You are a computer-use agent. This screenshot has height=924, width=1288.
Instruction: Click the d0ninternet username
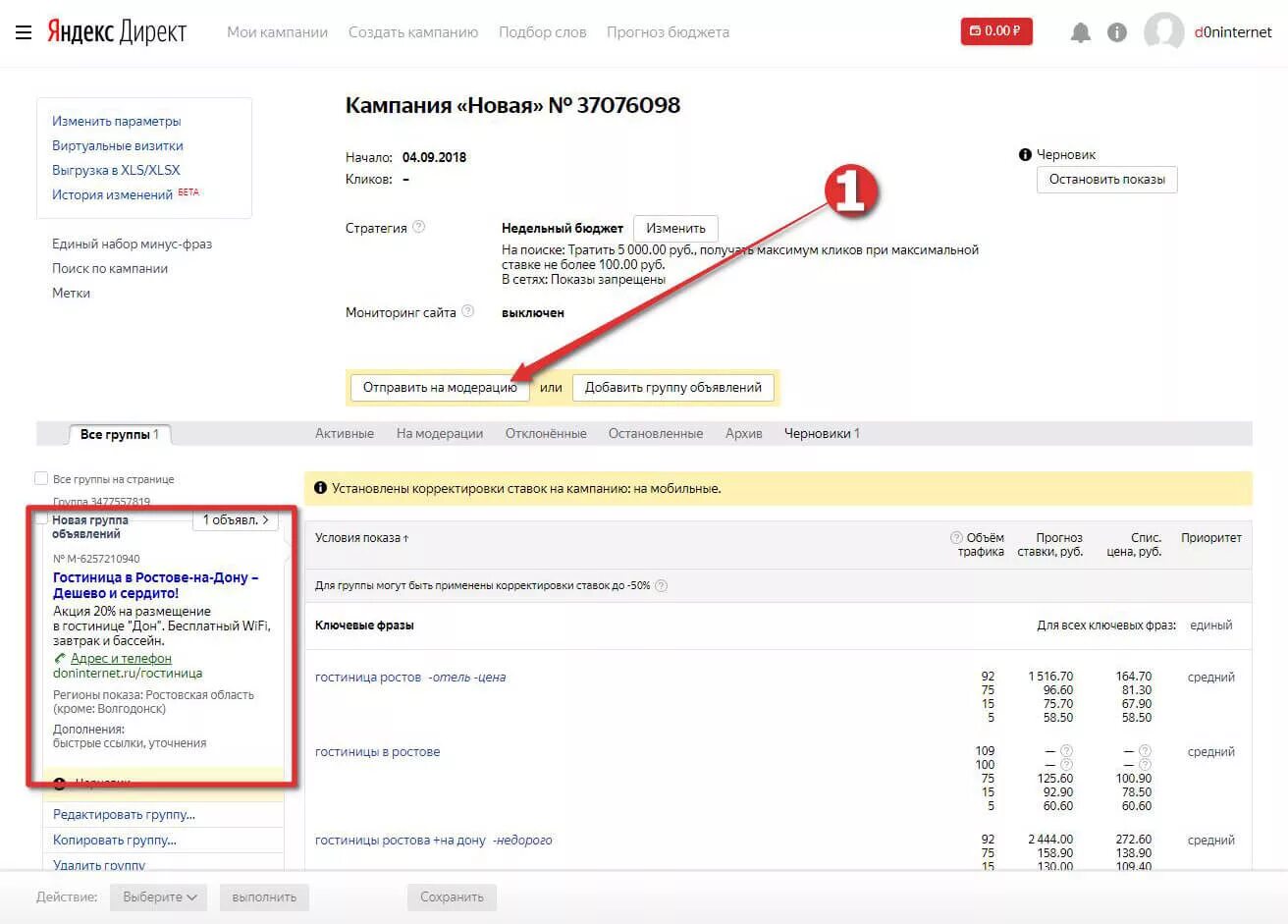[x=1233, y=32]
